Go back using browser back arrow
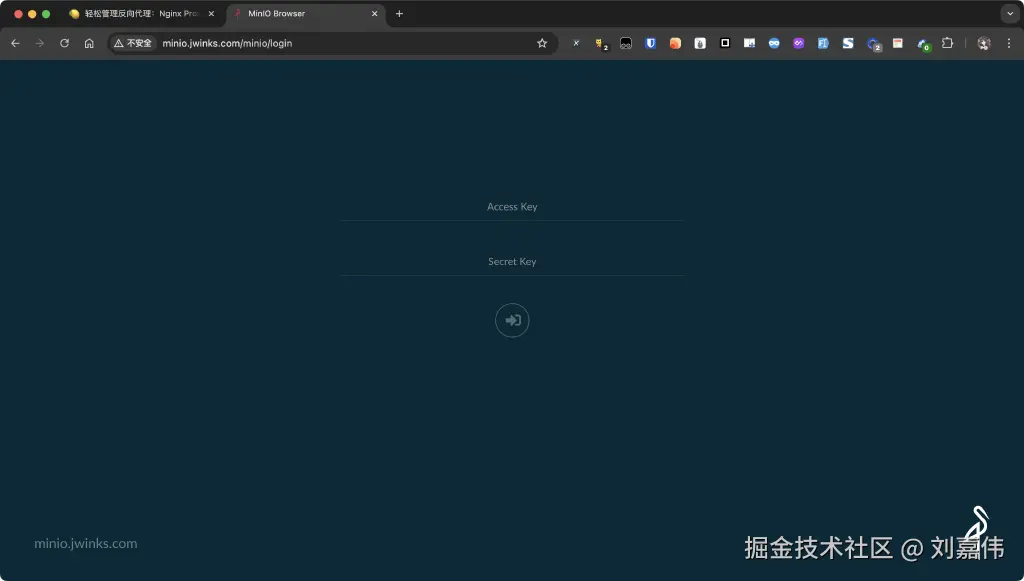This screenshot has width=1024, height=581. click(16, 43)
